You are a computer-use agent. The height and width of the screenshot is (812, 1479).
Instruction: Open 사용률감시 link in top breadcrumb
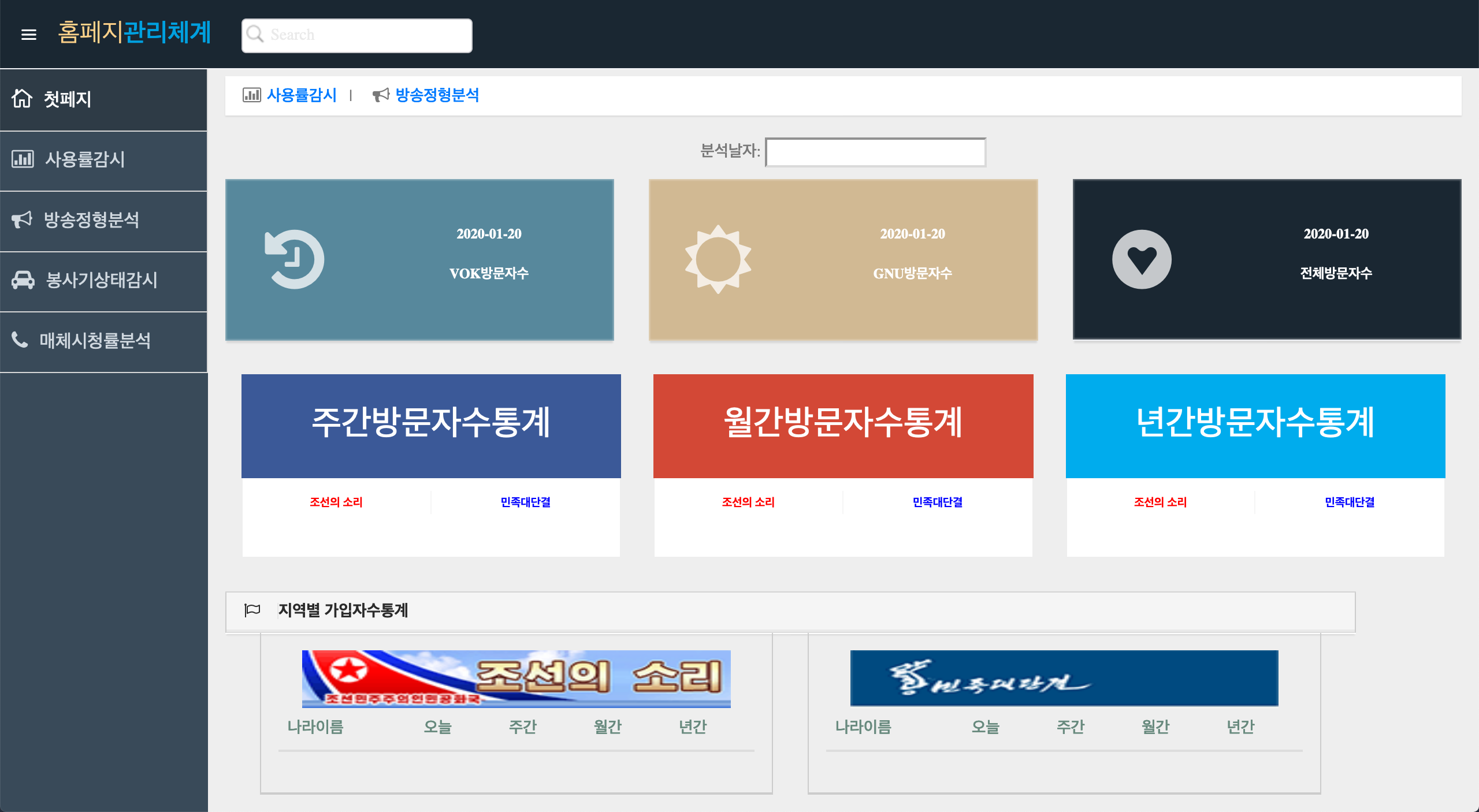pos(301,95)
